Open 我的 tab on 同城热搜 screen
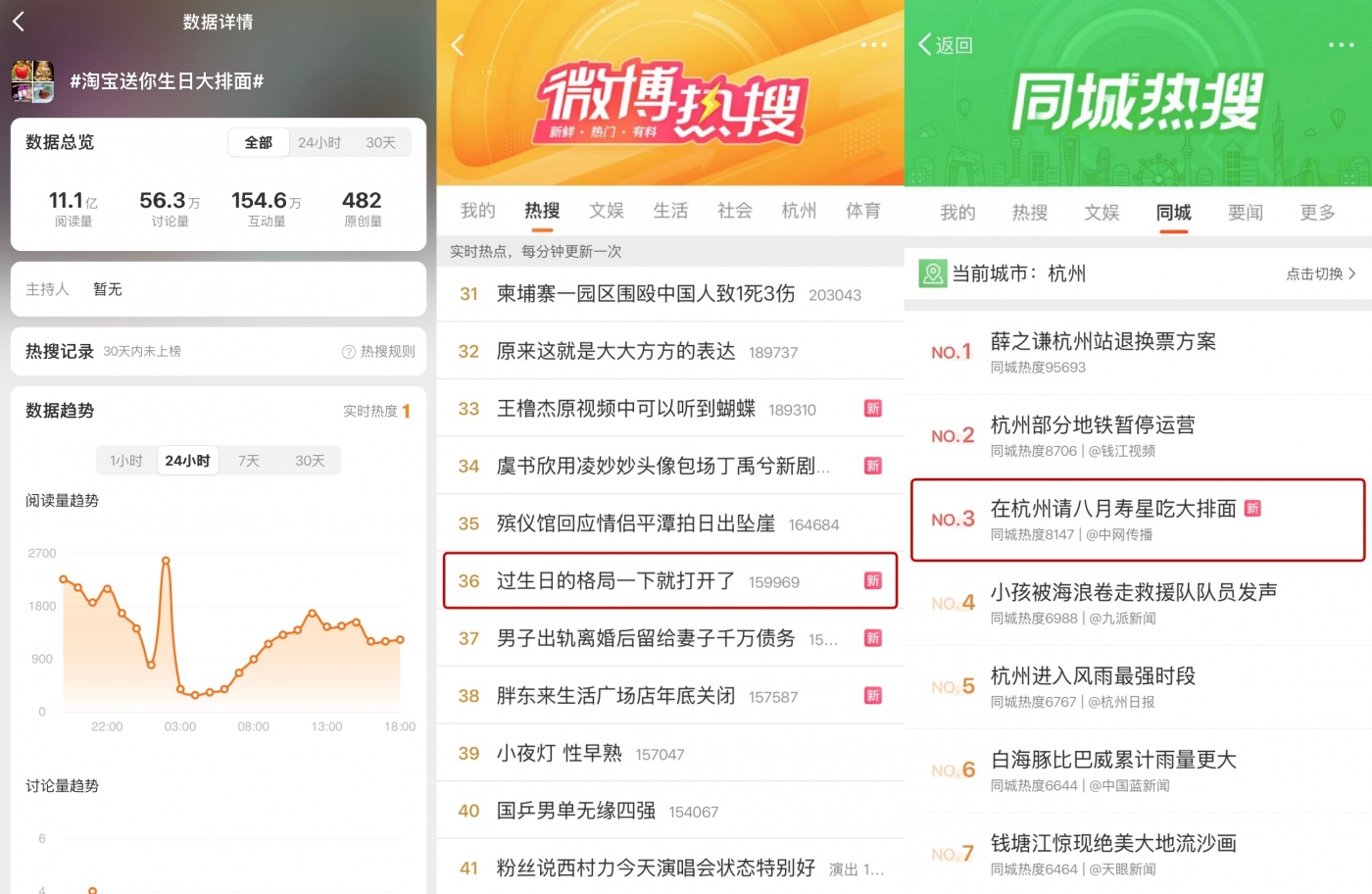Image resolution: width=1372 pixels, height=894 pixels. (957, 213)
